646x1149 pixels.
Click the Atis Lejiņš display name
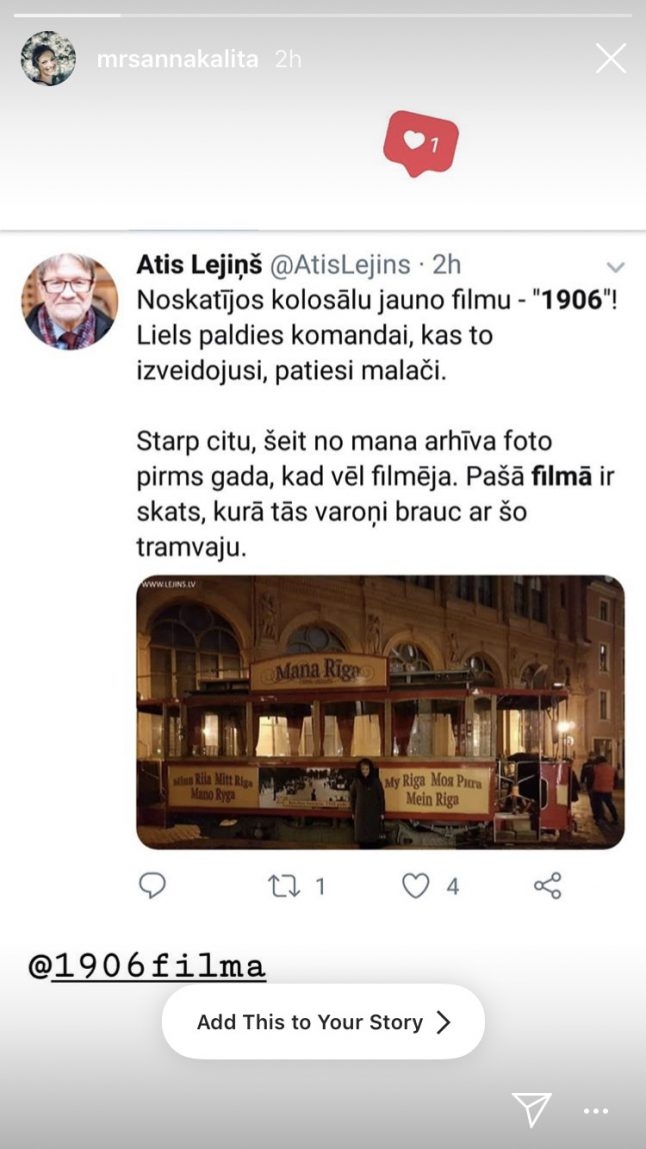[199, 265]
